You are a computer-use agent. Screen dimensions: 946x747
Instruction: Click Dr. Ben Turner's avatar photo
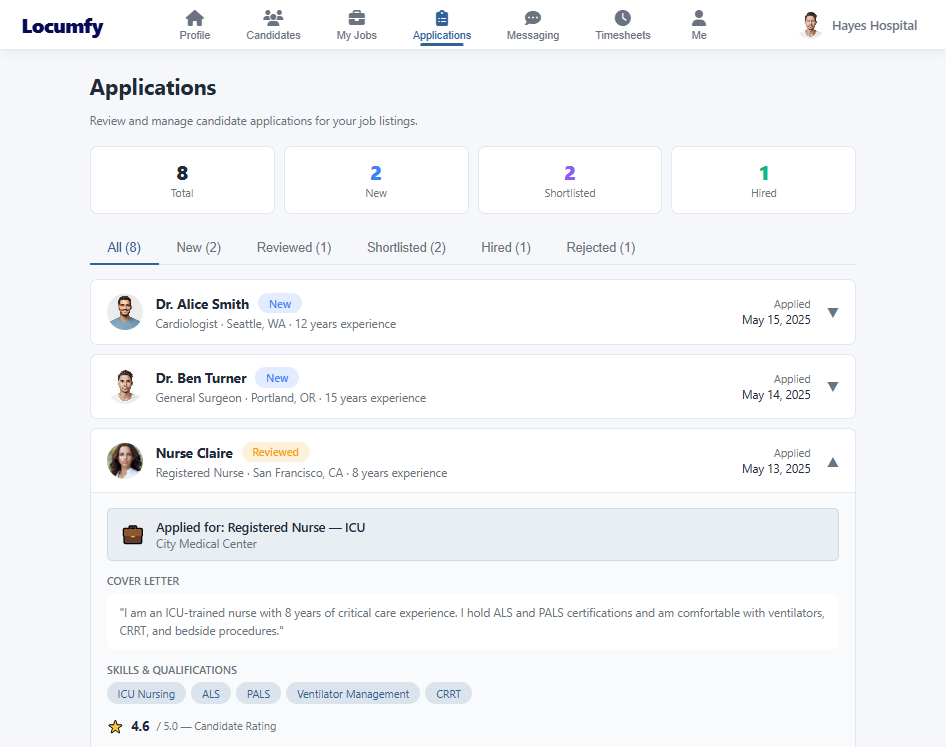(125, 386)
